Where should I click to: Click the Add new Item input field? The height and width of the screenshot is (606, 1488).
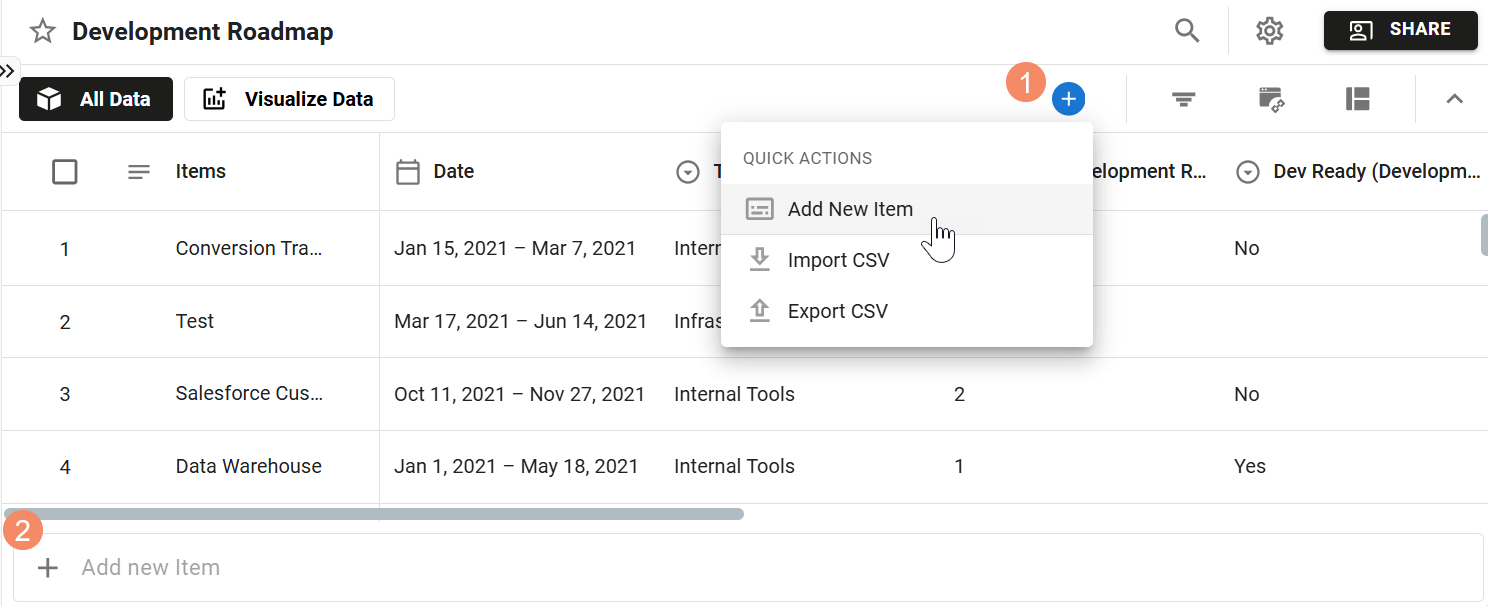coord(151,567)
